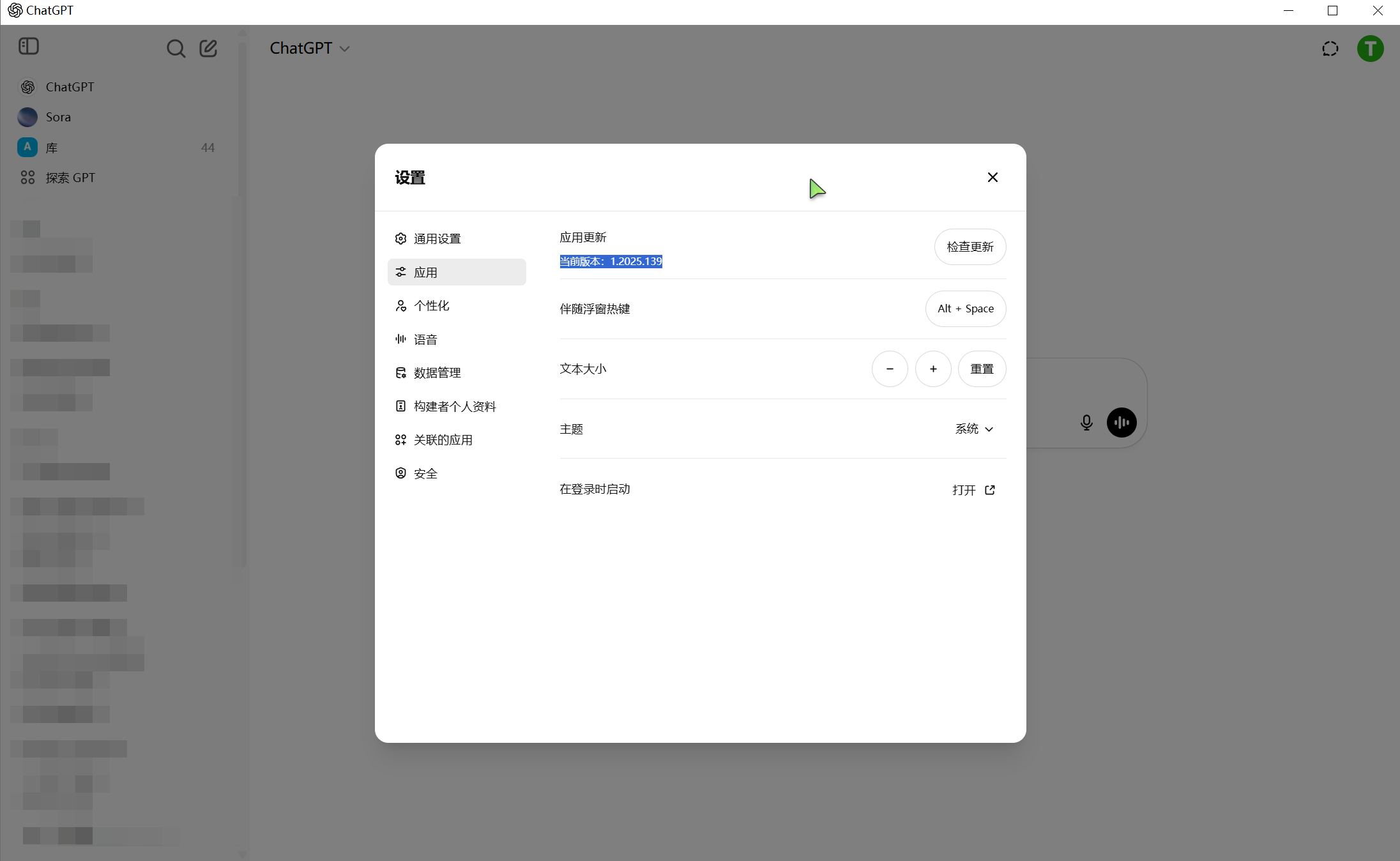Toggle the sidebar panel icon
The height and width of the screenshot is (861, 1400).
[x=29, y=46]
